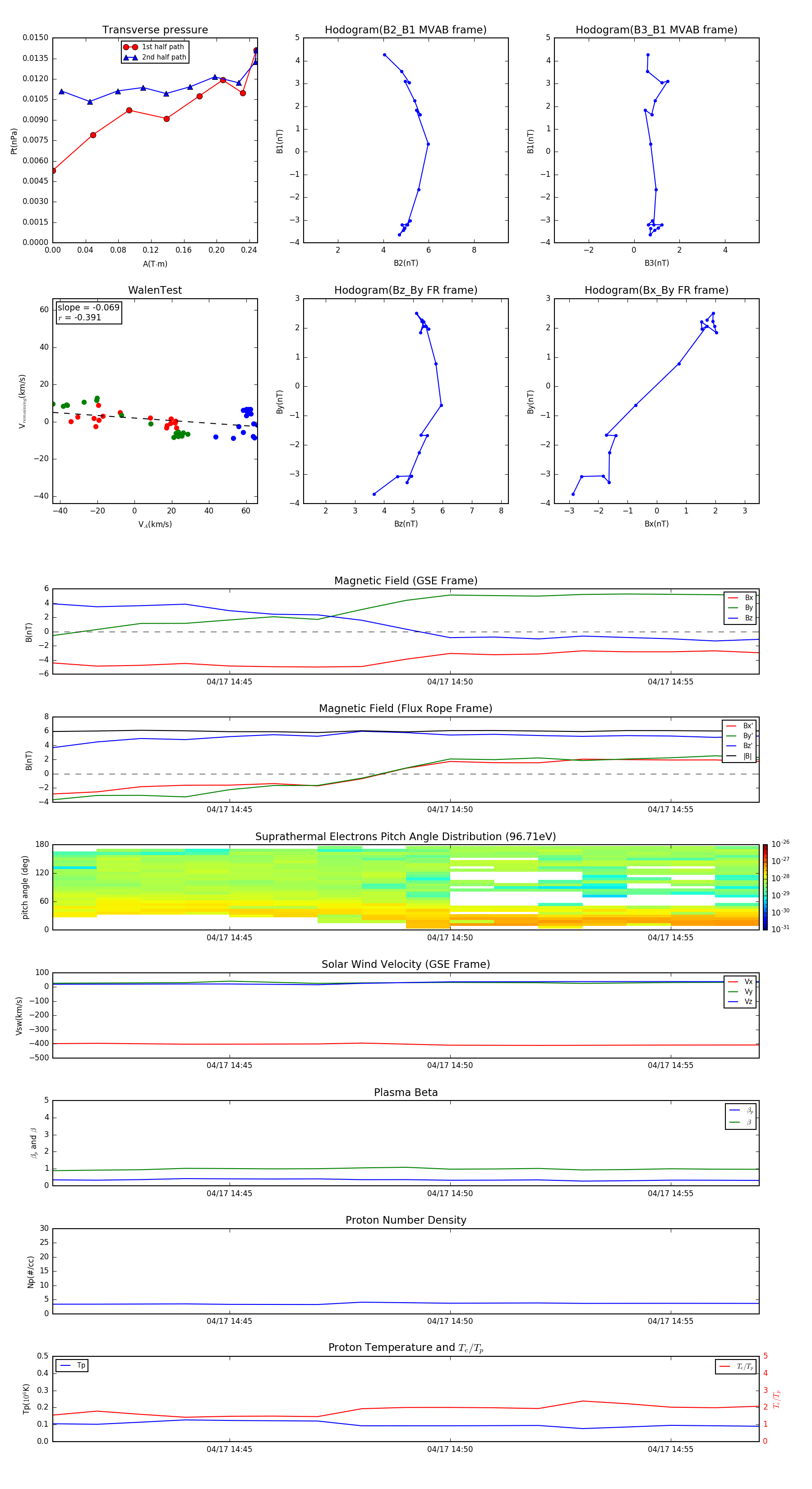Screen dimensions: 812x1489
Task: Click the 'Hodogram(B3_B1 MVAB frame)' title
Action: [x=656, y=29]
